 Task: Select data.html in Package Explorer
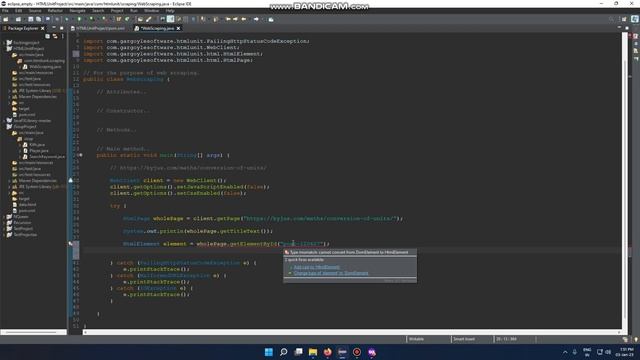pos(28,204)
